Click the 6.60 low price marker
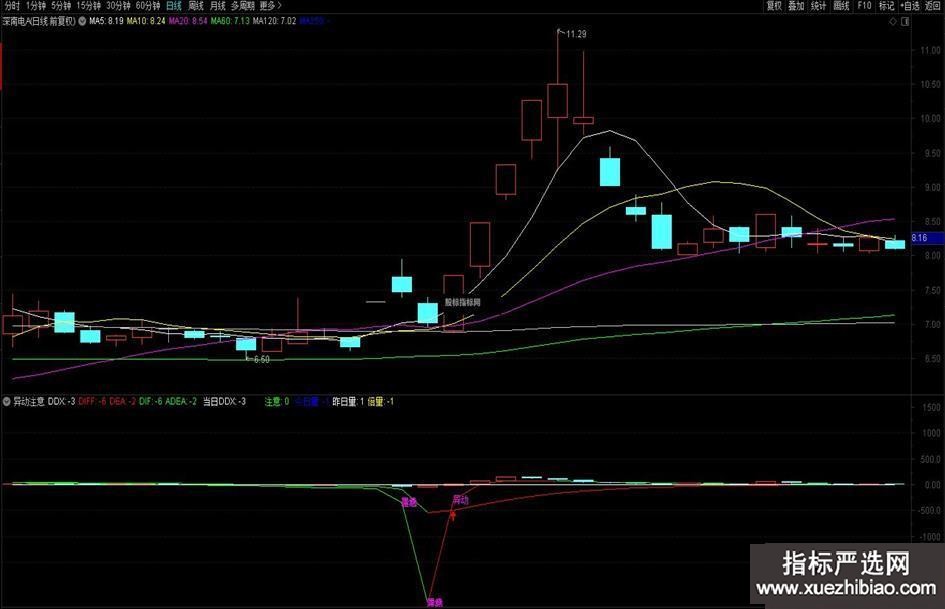 tap(262, 359)
